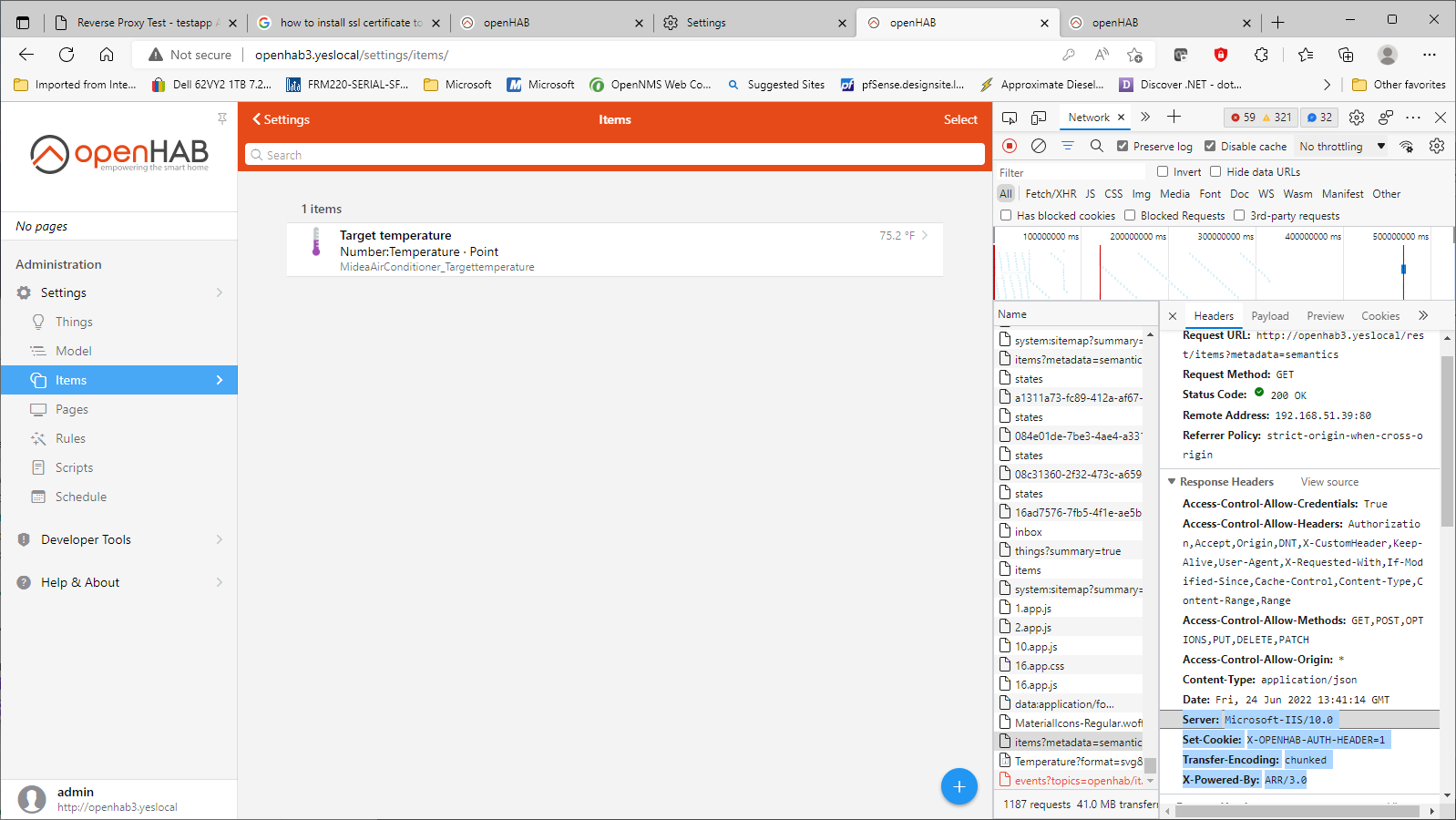Pin the openHAB sidebar with the pin icon
This screenshot has height=820, width=1456.
(222, 118)
